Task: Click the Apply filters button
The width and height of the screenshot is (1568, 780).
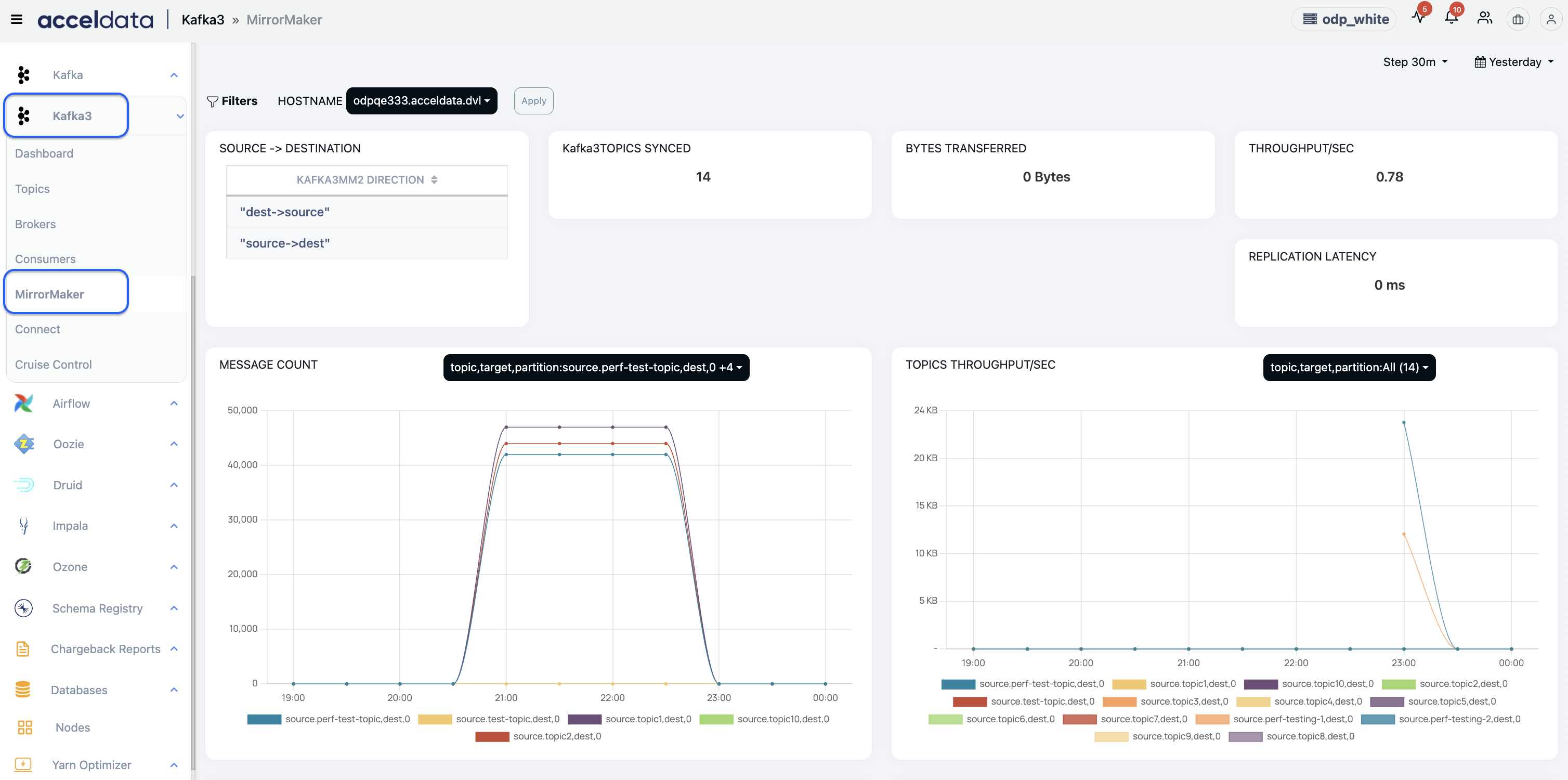Action: [533, 100]
